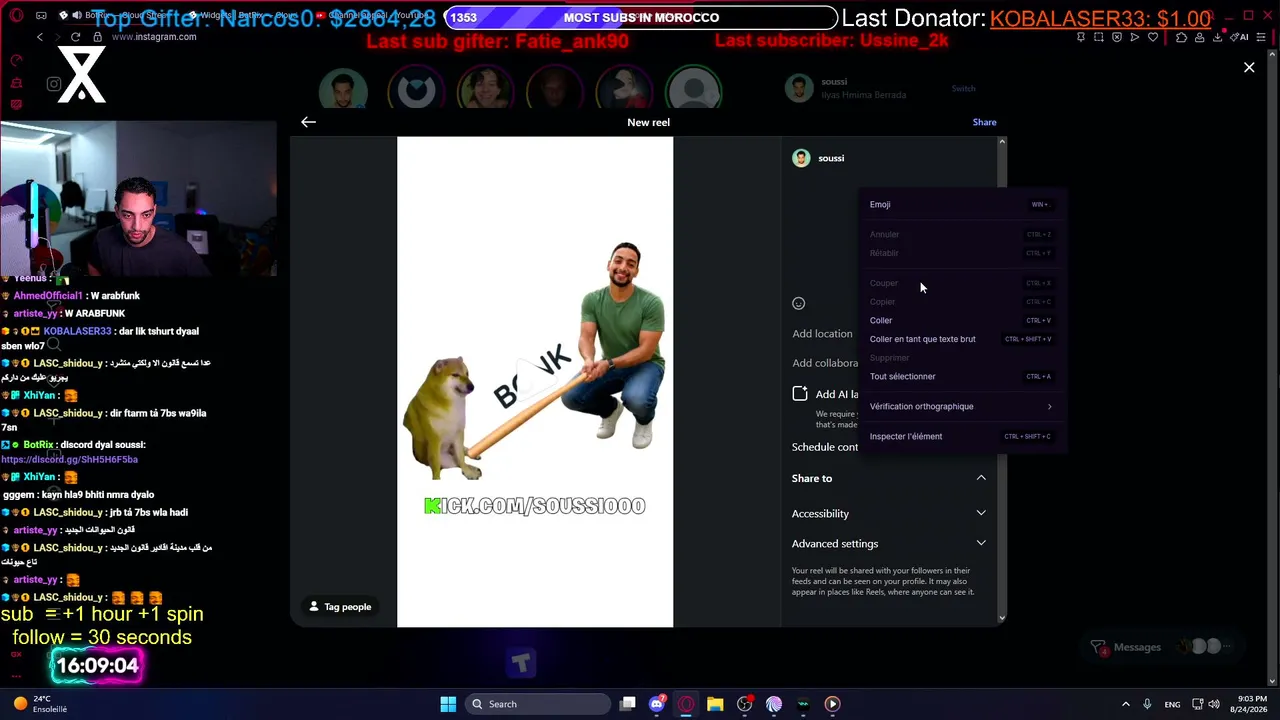Open the Vérification orthographique submenu
1280x720 pixels.
point(961,406)
